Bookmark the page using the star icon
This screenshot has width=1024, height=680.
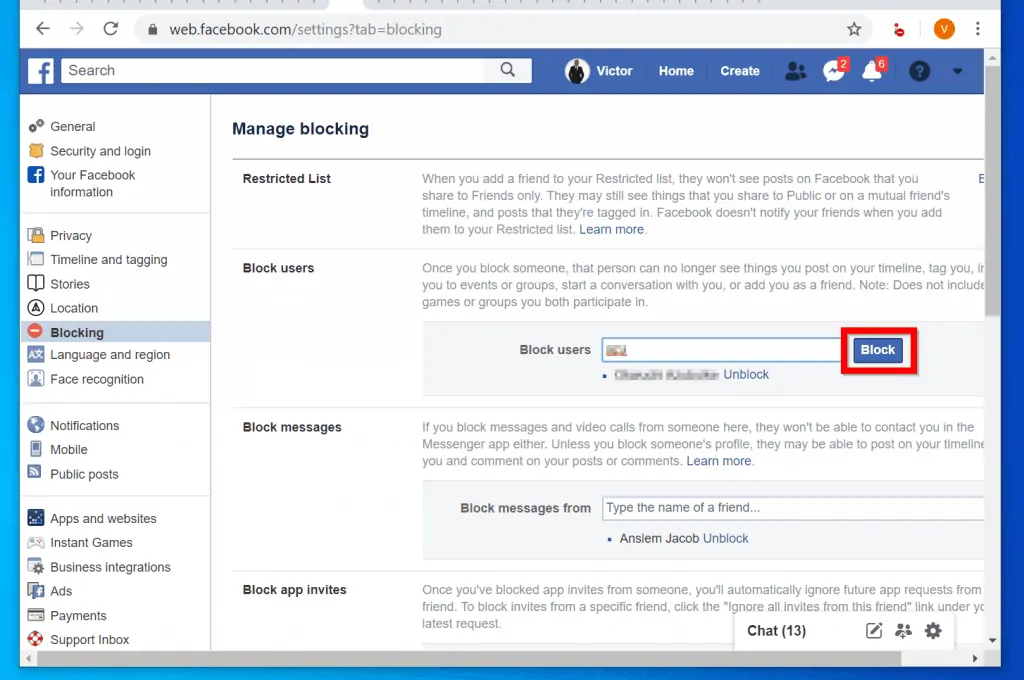[852, 29]
